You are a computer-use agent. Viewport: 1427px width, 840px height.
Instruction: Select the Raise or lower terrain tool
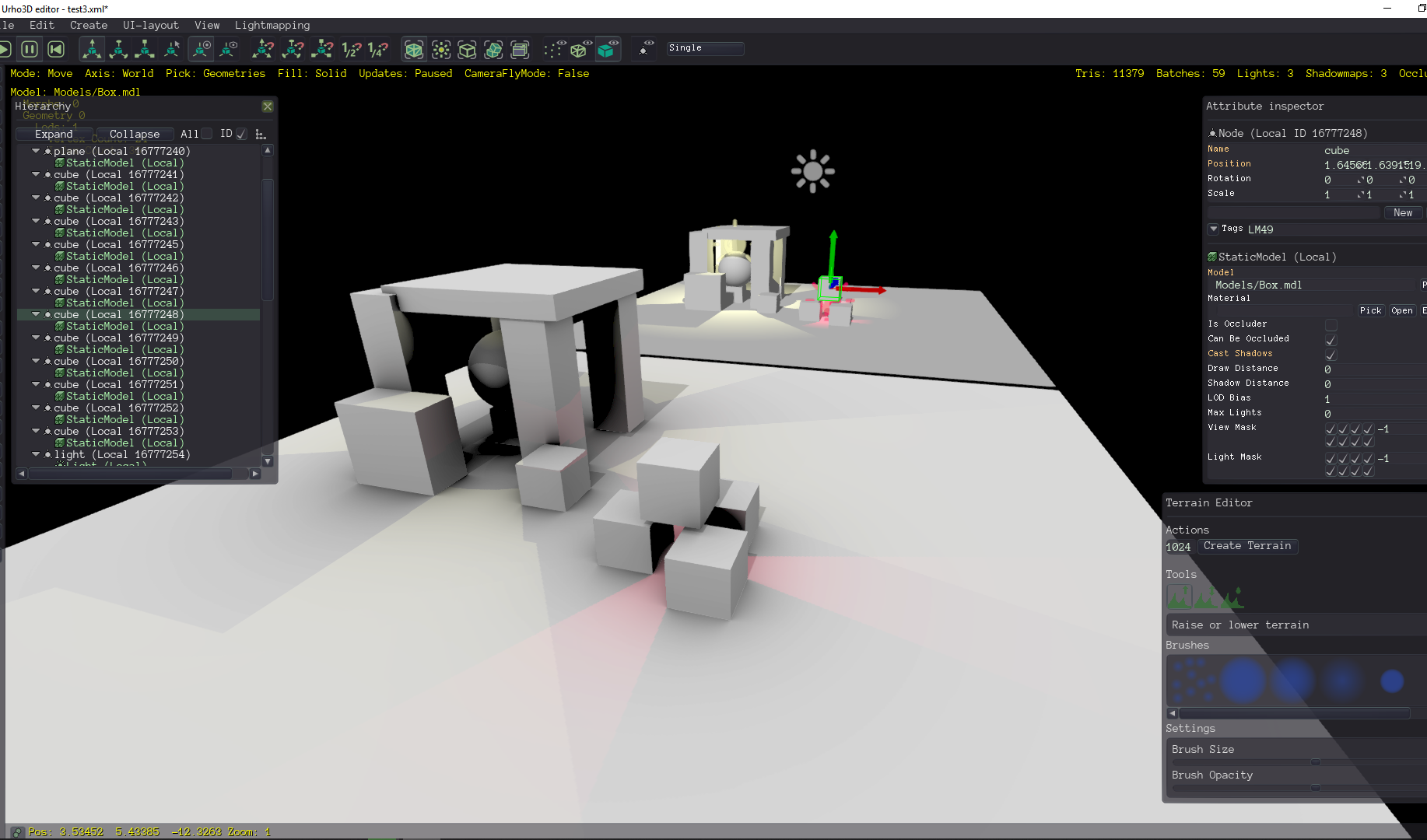pyautogui.click(x=1179, y=597)
